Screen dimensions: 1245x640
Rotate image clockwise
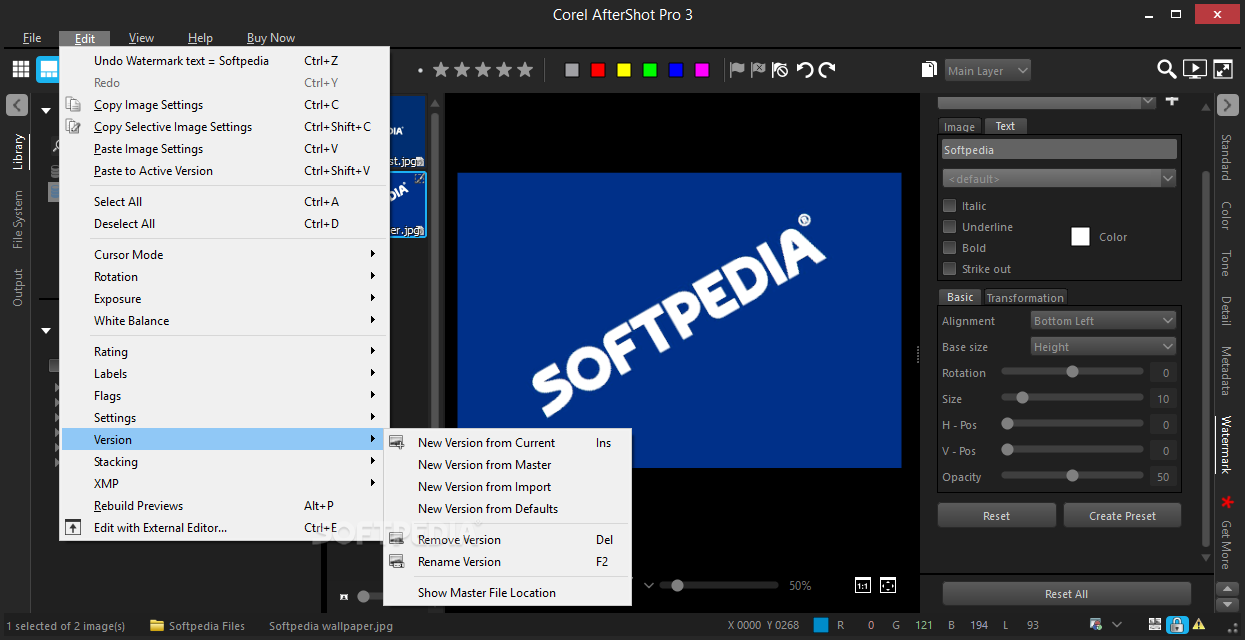[827, 70]
